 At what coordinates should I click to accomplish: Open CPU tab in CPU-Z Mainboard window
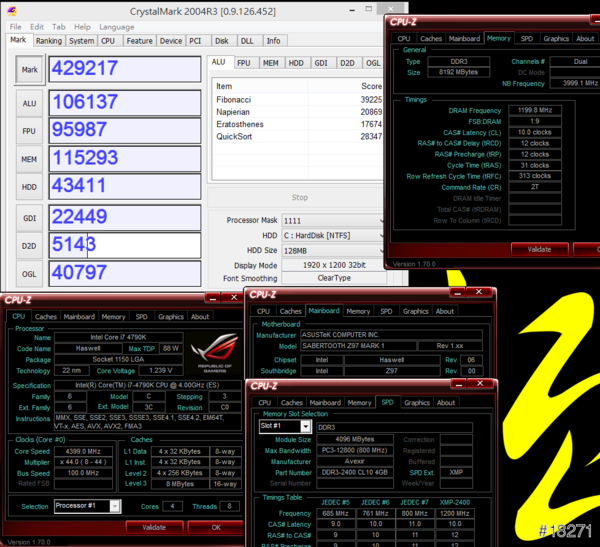click(263, 311)
